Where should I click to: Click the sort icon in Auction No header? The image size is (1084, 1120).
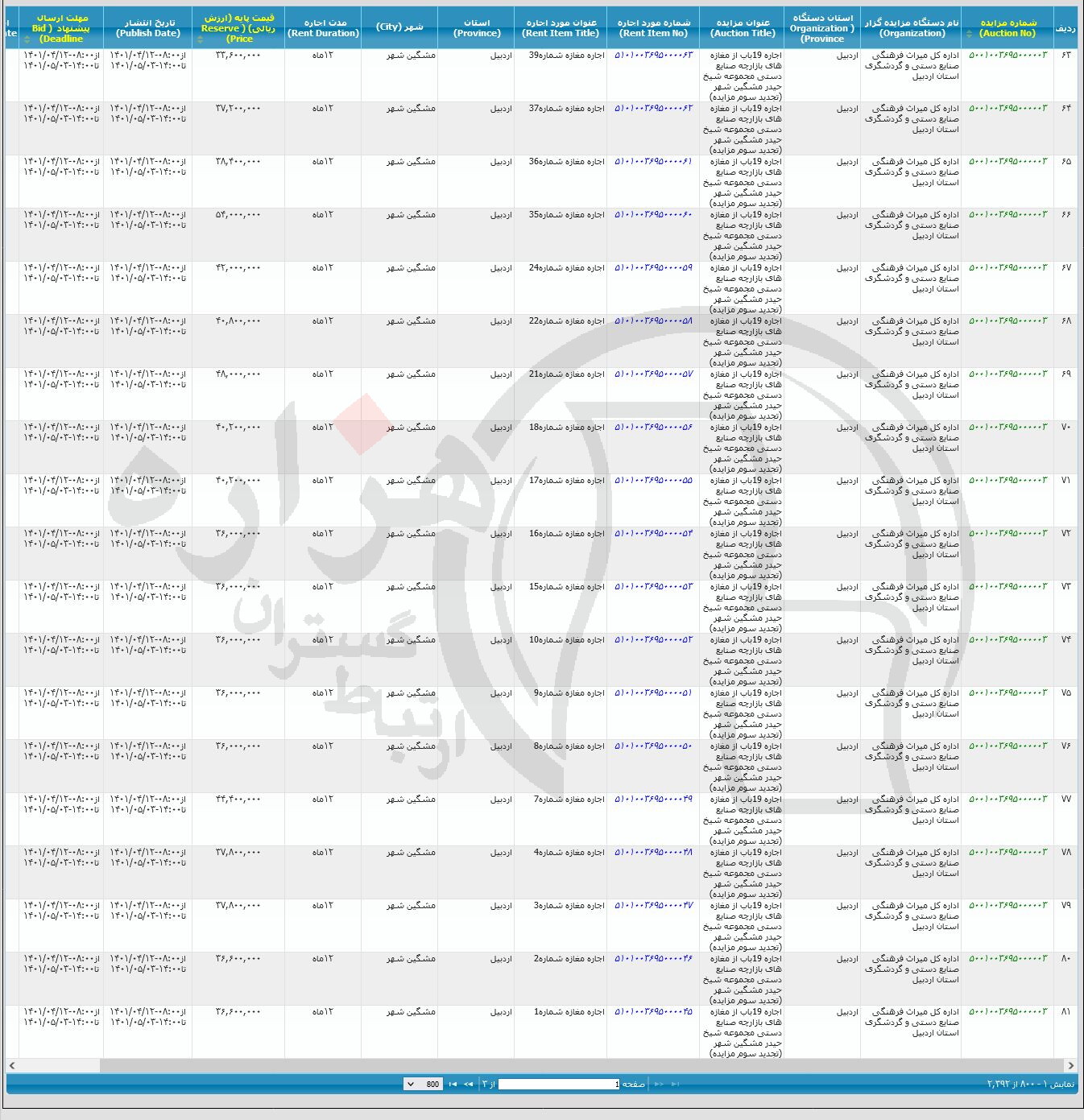(969, 34)
